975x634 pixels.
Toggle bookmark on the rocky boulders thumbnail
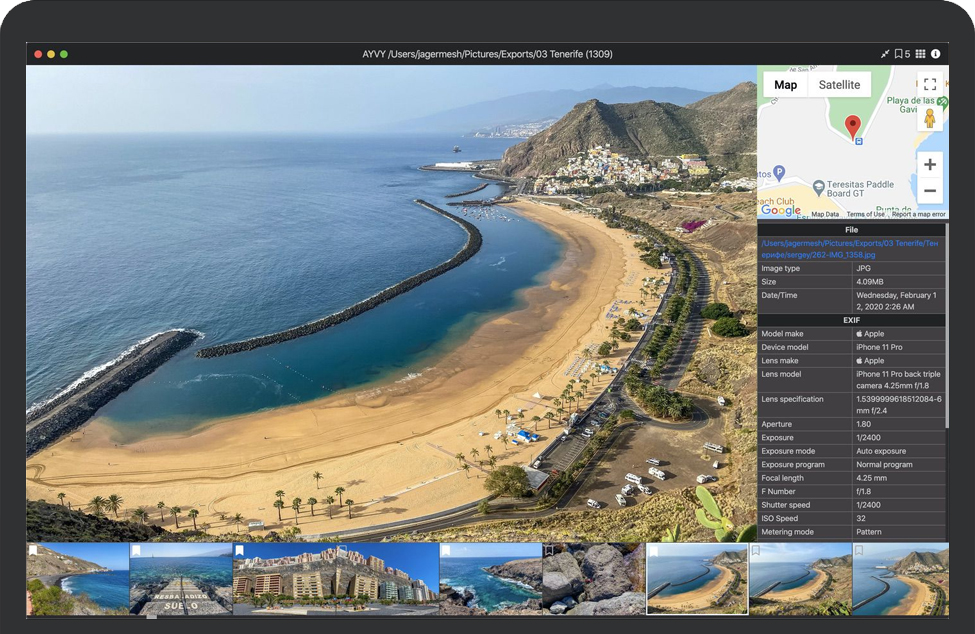point(549,550)
